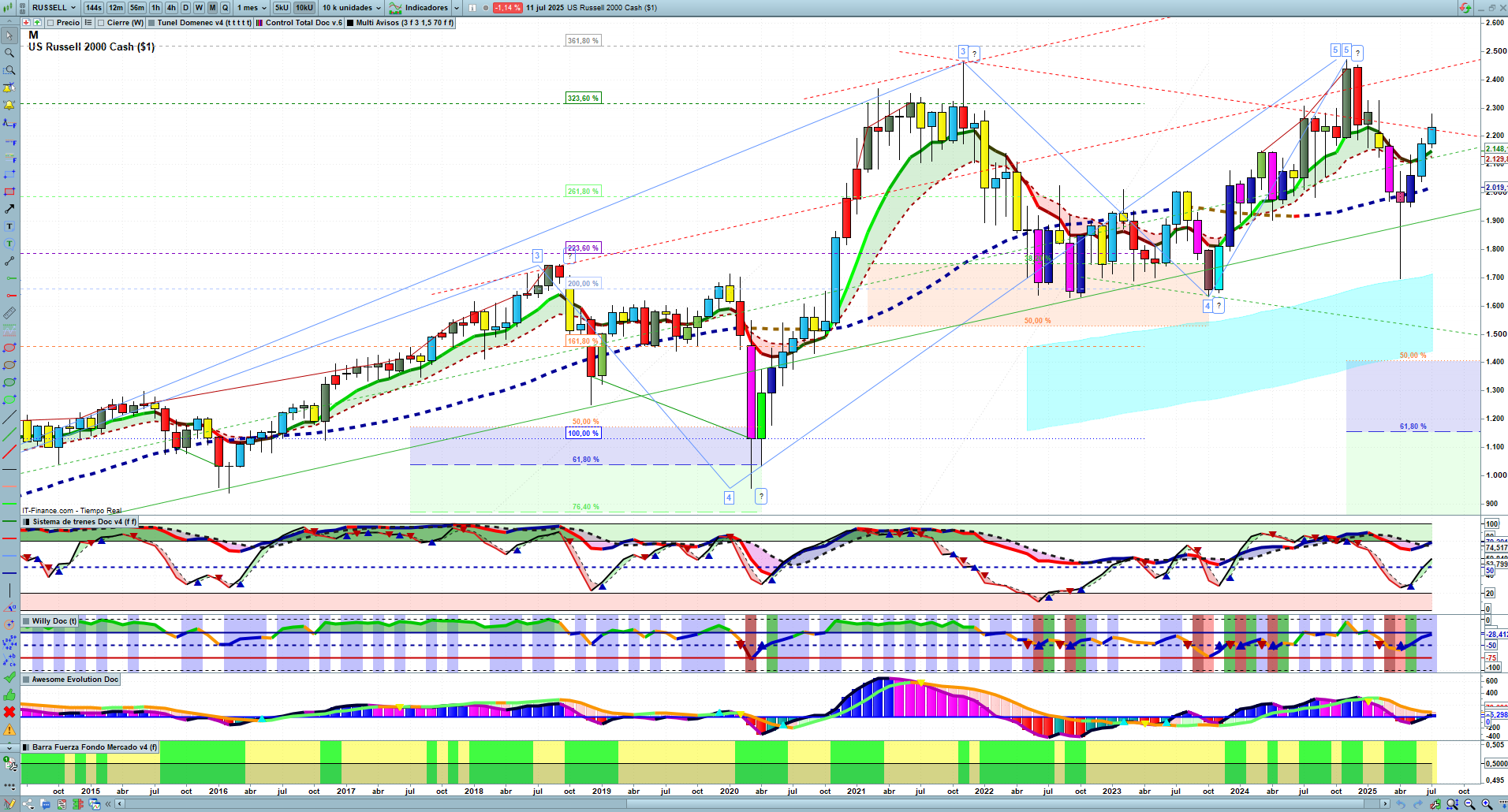Screen dimensions: 1508x812
Task: Click the -1,14 % change badge
Action: click(506, 8)
